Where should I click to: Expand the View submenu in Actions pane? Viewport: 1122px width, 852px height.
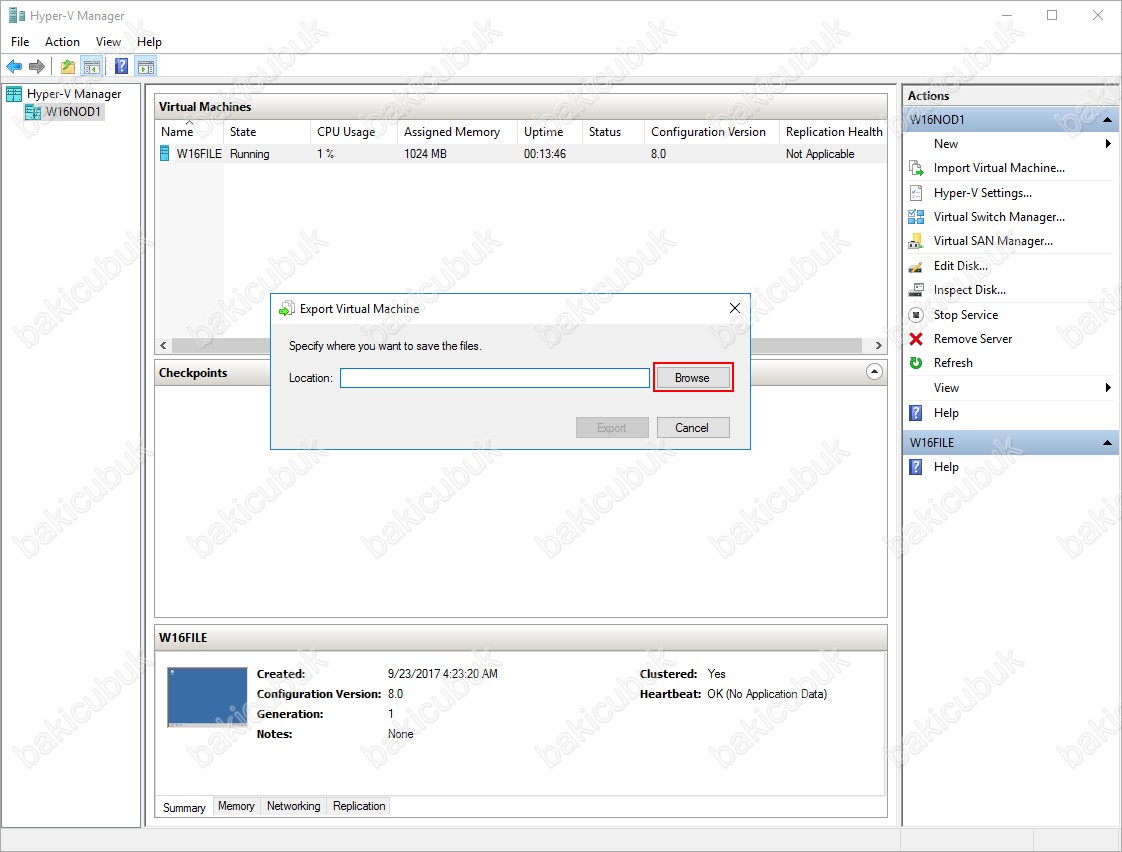point(1108,388)
